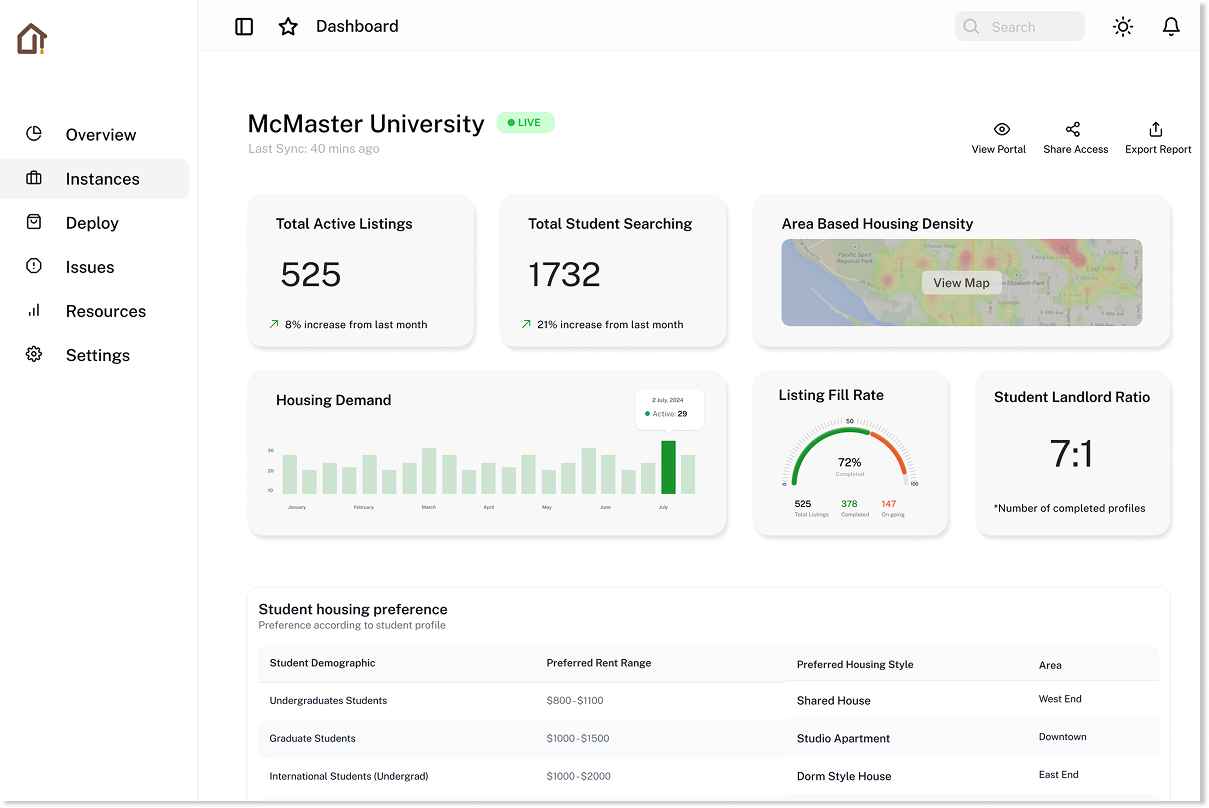
Task: Click the house logo icon
Action: (x=32, y=39)
